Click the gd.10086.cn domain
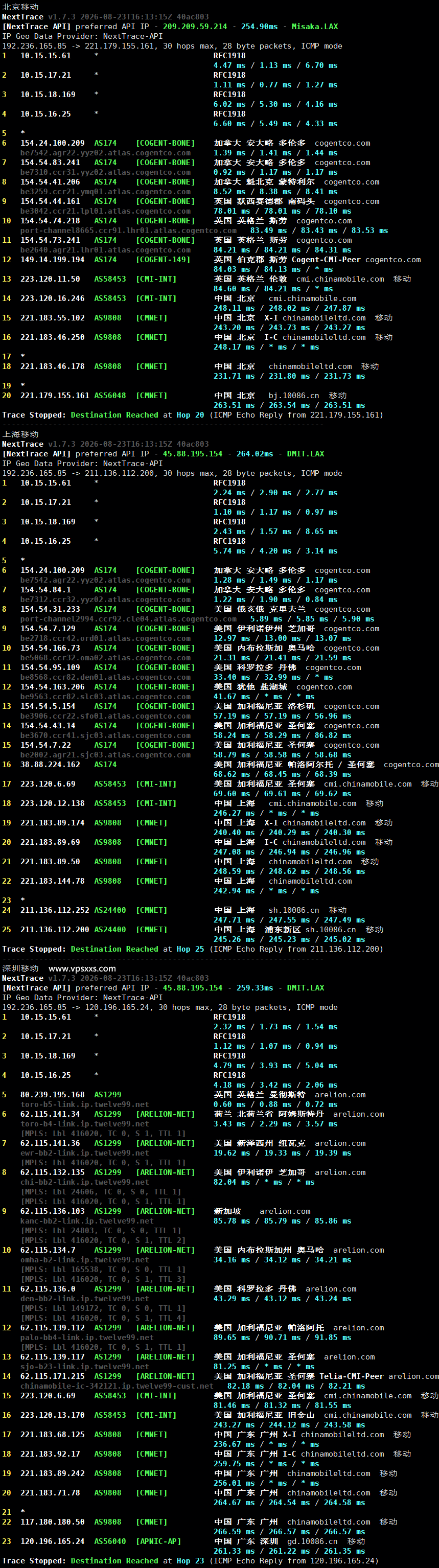Screen dimensions: 439x1568 pos(312,1542)
